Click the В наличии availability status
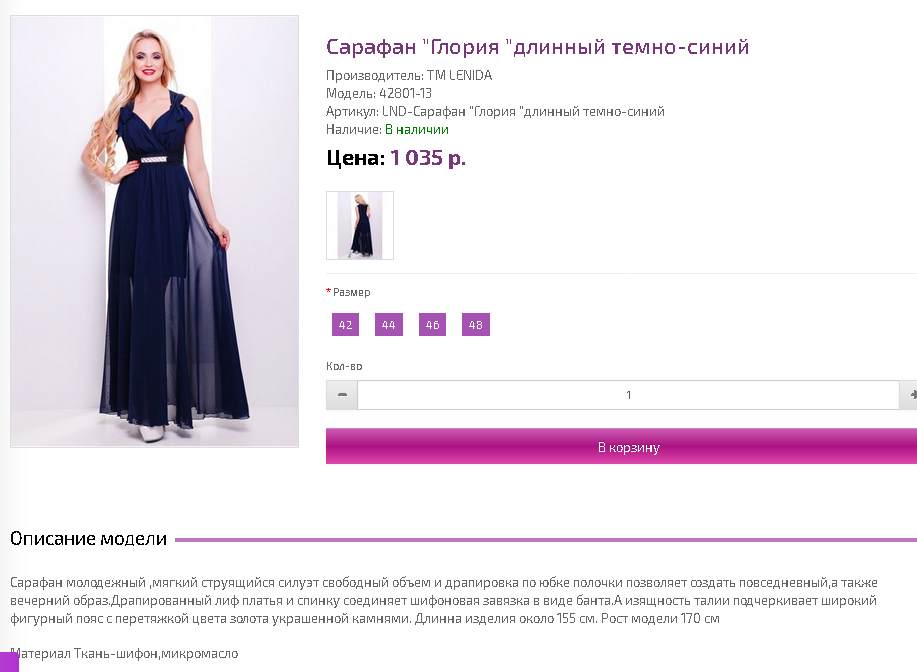This screenshot has height=672, width=917. tap(416, 130)
